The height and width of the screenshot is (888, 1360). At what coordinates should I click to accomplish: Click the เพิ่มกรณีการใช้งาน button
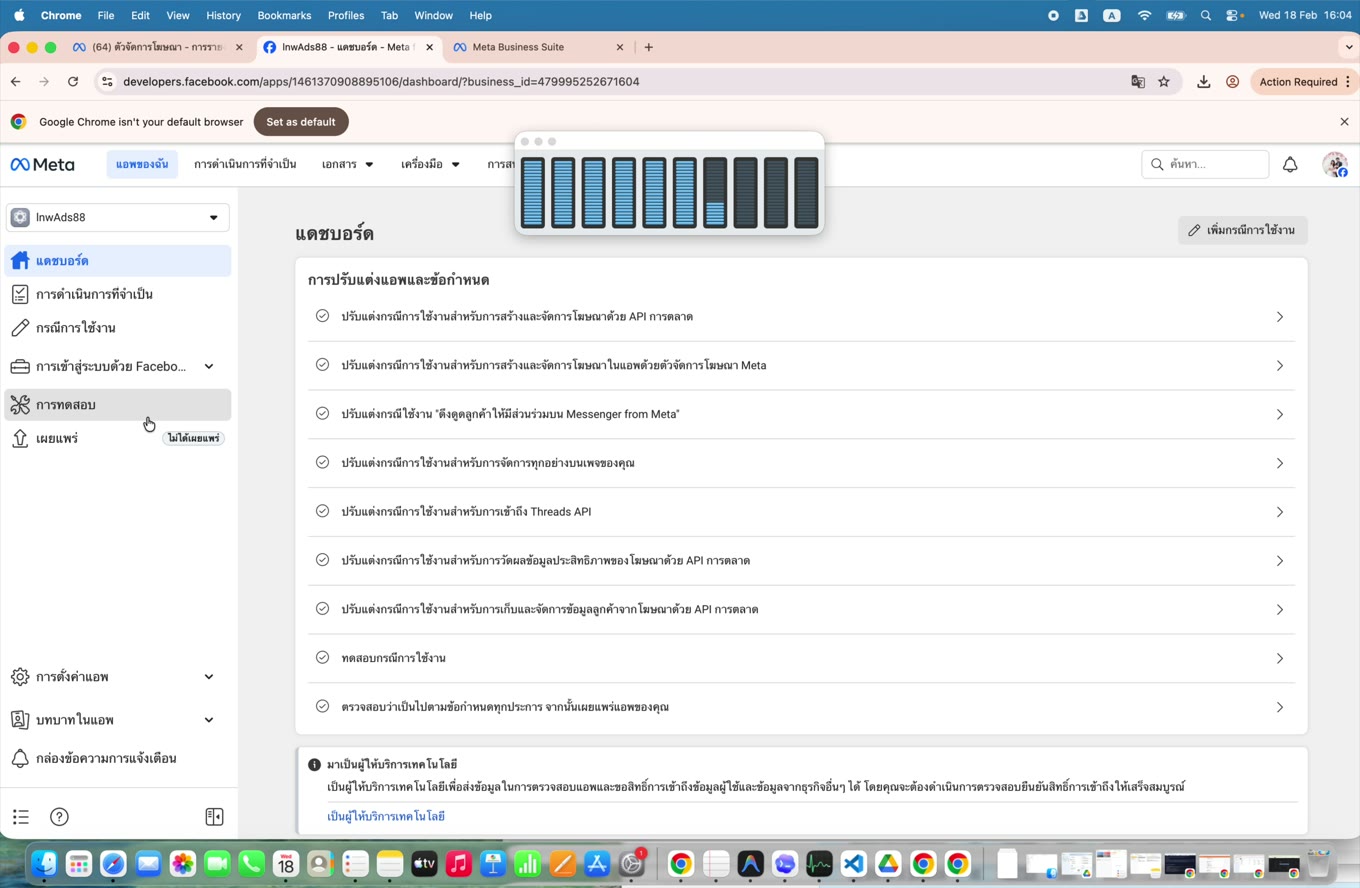click(x=1242, y=230)
